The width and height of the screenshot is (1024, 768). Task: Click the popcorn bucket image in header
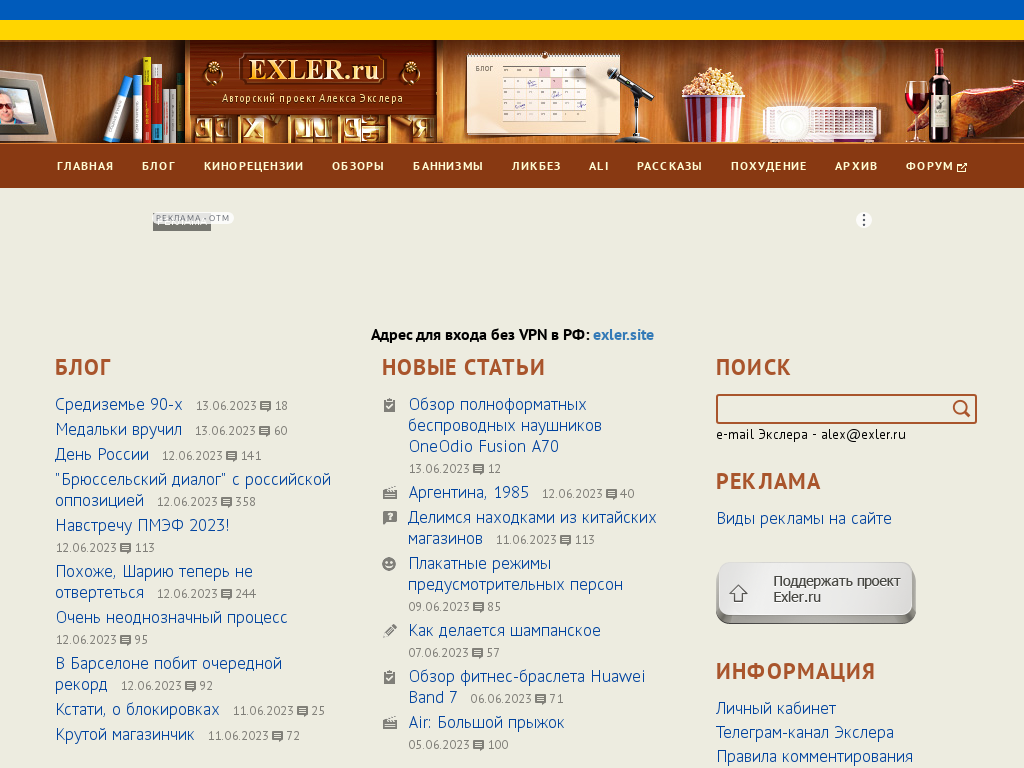click(712, 104)
